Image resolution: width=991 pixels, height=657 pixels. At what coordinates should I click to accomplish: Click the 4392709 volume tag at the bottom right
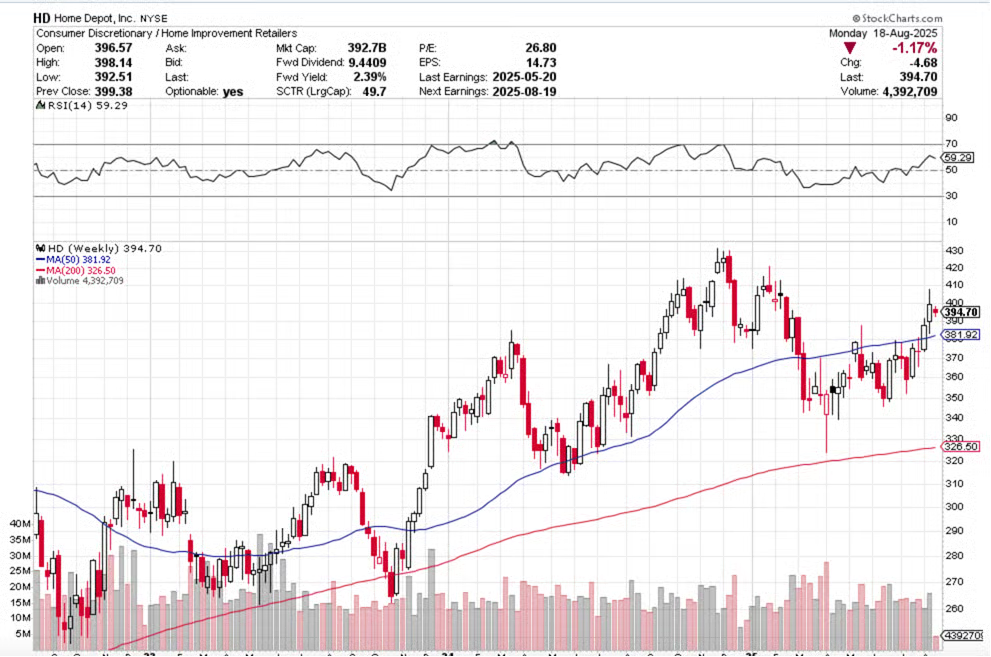pyautogui.click(x=962, y=635)
